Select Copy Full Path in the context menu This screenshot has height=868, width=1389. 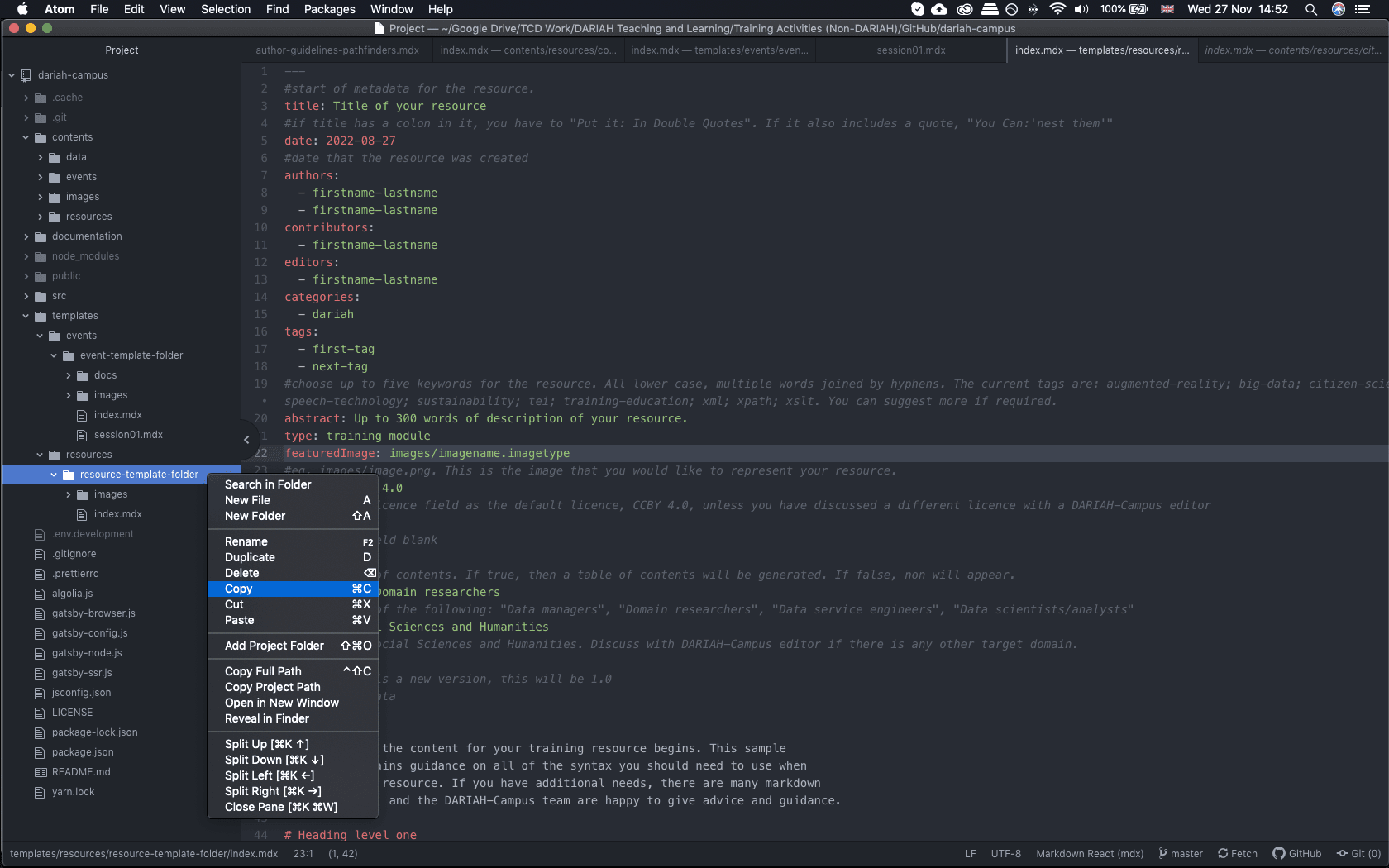click(x=264, y=671)
